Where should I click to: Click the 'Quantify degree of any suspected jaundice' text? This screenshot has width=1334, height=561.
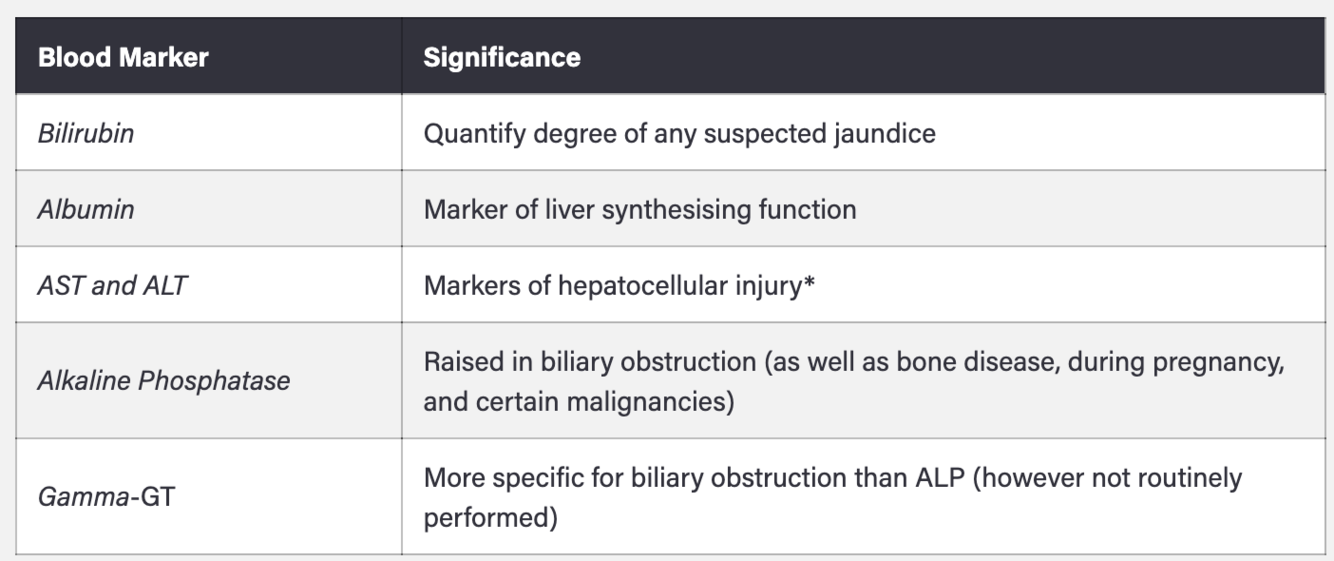point(680,133)
